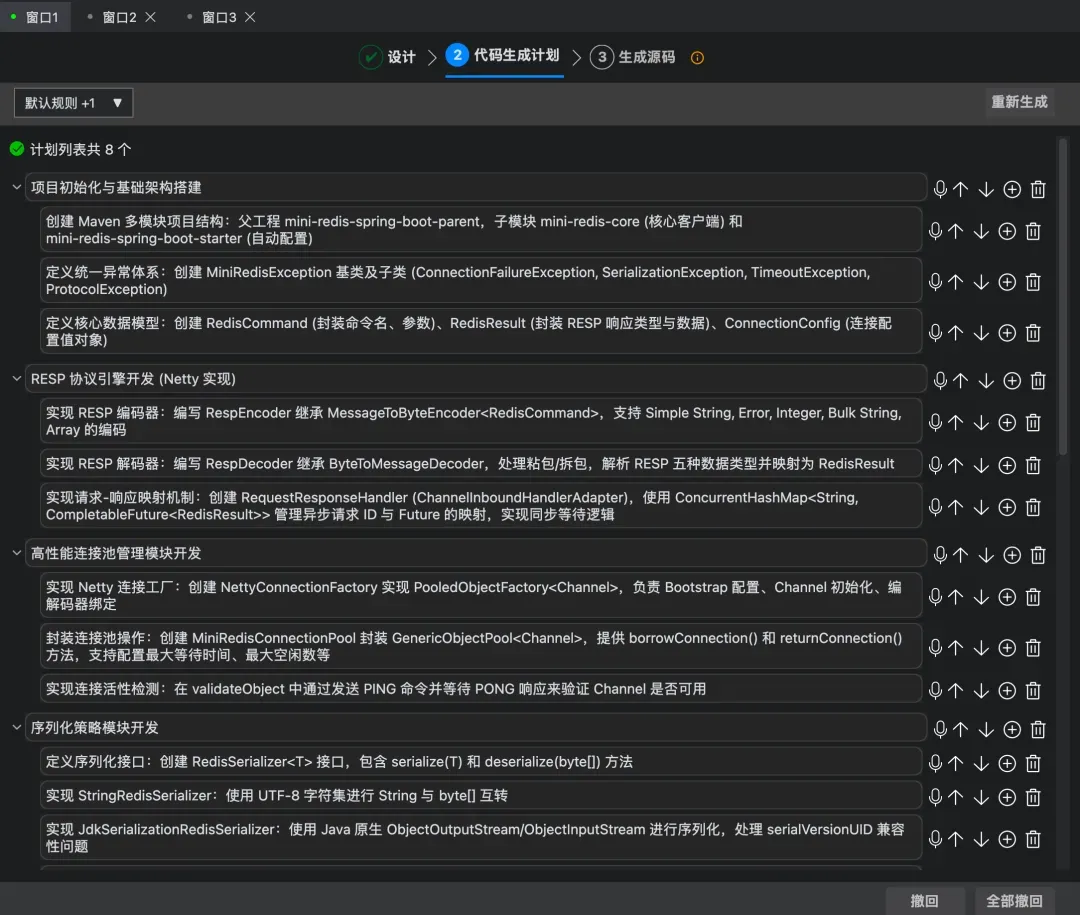Move 项目初始化与基础架构搭建 group down with arrow

(986, 189)
